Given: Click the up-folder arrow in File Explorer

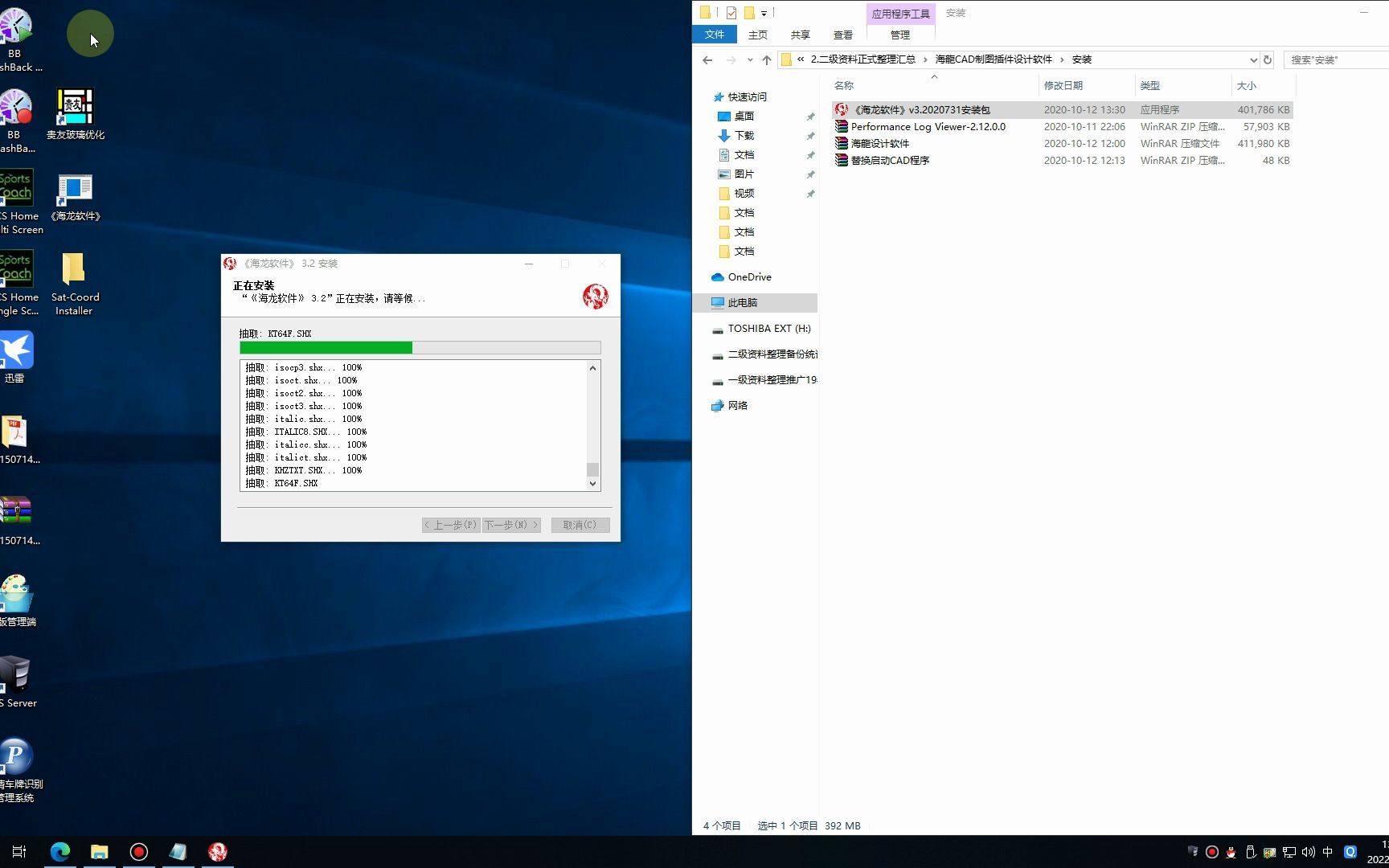Looking at the screenshot, I should pos(767,59).
